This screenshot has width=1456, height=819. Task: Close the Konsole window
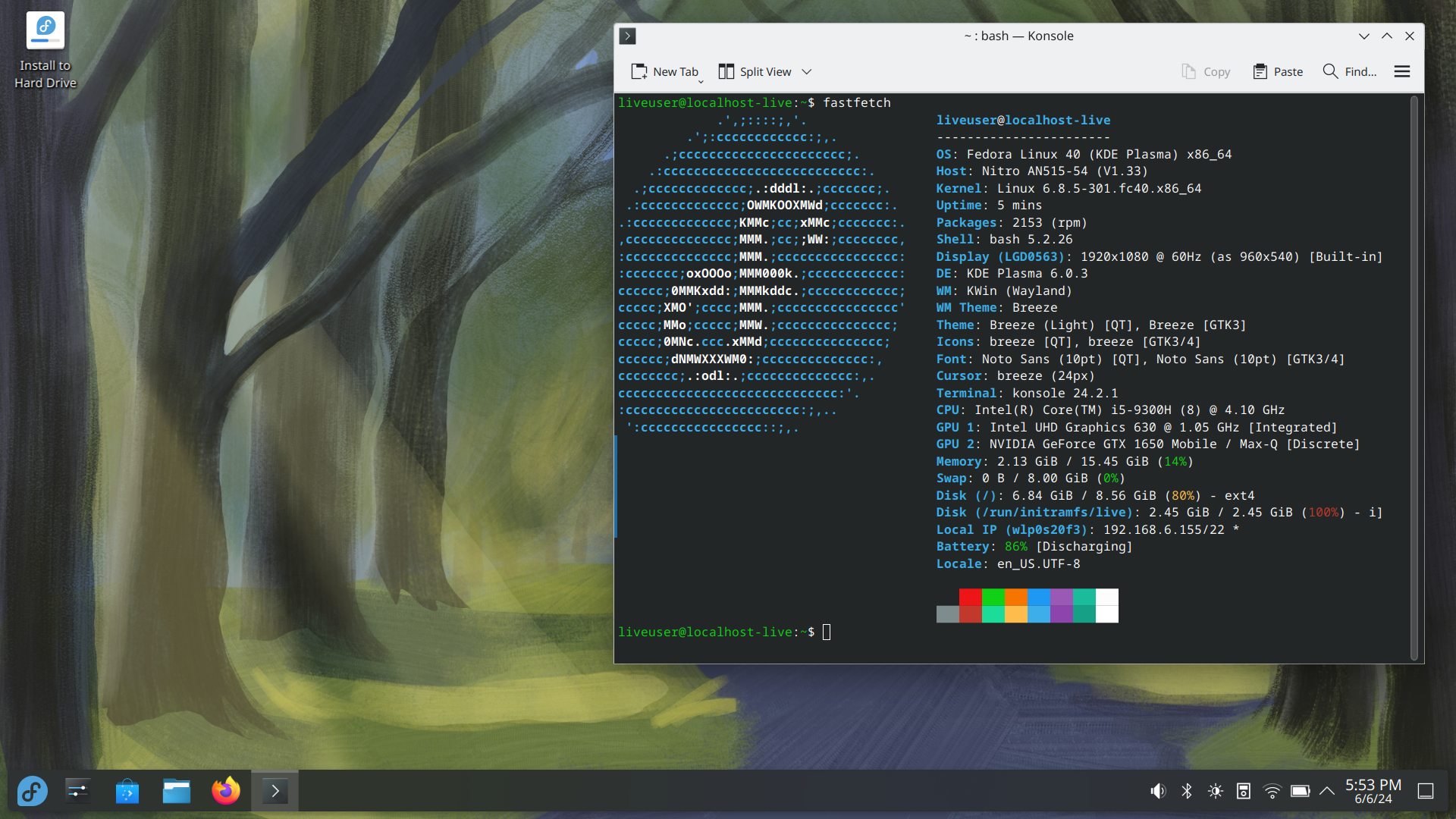pyautogui.click(x=1410, y=36)
